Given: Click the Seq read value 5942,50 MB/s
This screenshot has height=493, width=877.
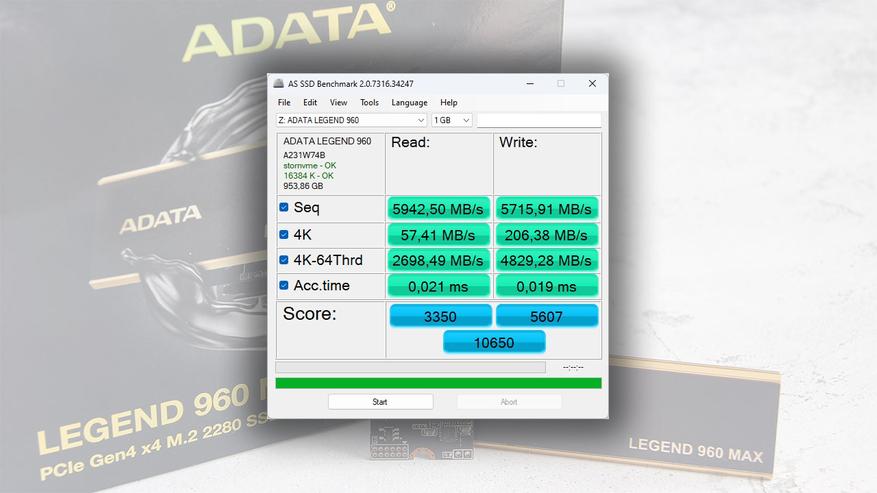Looking at the screenshot, I should click(x=438, y=209).
